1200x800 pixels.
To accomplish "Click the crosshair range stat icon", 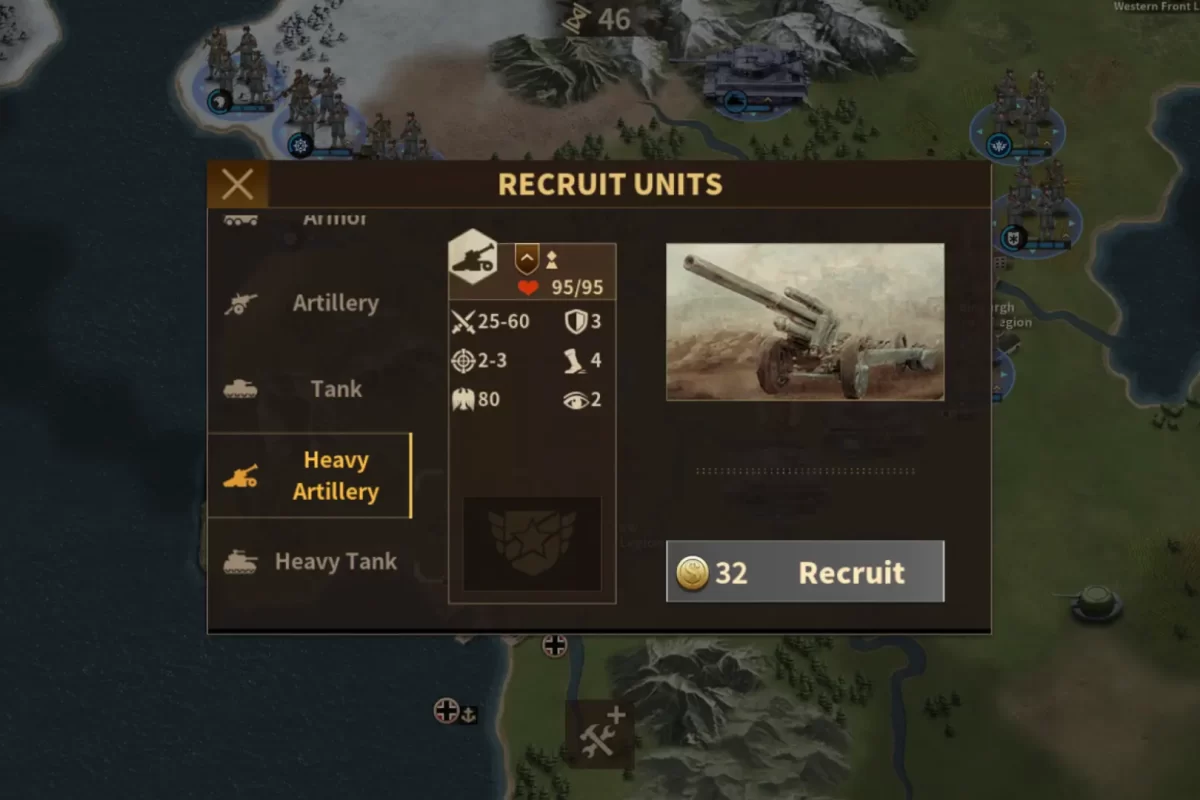I will coord(463,360).
